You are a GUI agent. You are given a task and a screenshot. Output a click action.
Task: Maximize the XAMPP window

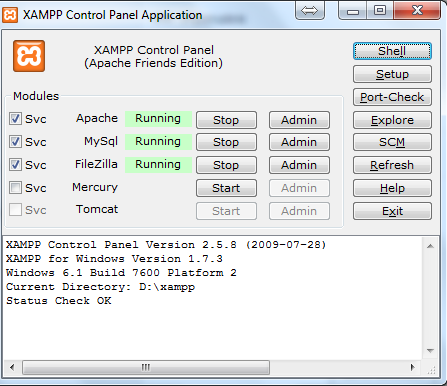(380, 10)
